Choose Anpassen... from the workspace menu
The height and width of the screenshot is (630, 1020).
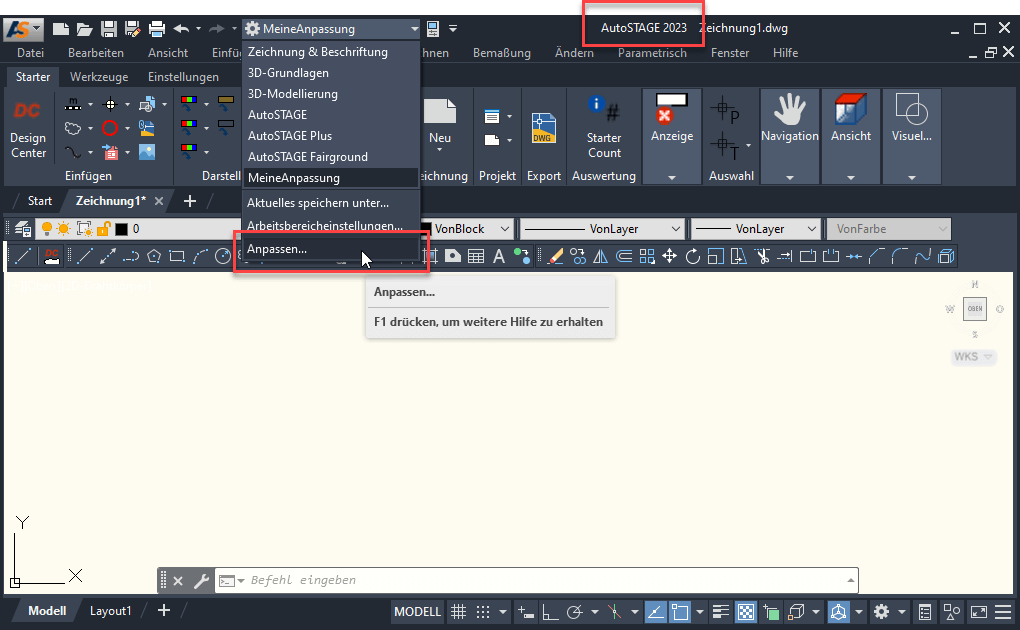point(332,249)
